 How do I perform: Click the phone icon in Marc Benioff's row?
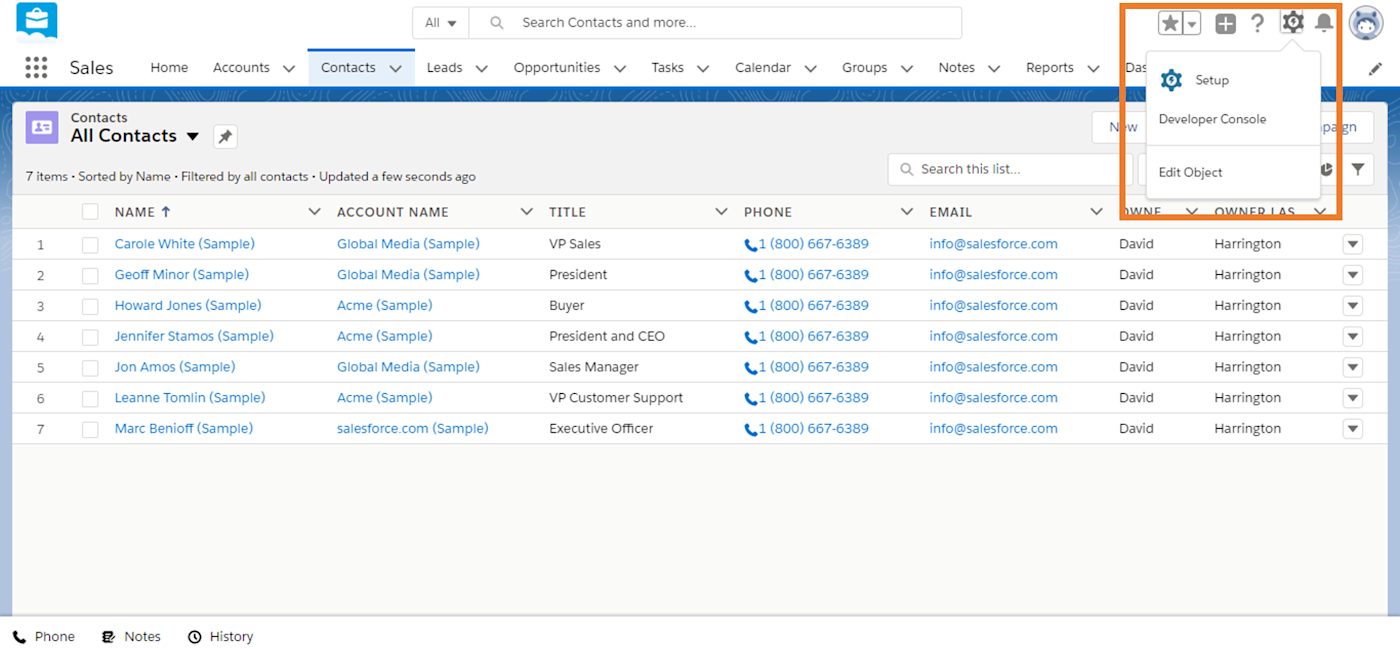click(x=751, y=429)
